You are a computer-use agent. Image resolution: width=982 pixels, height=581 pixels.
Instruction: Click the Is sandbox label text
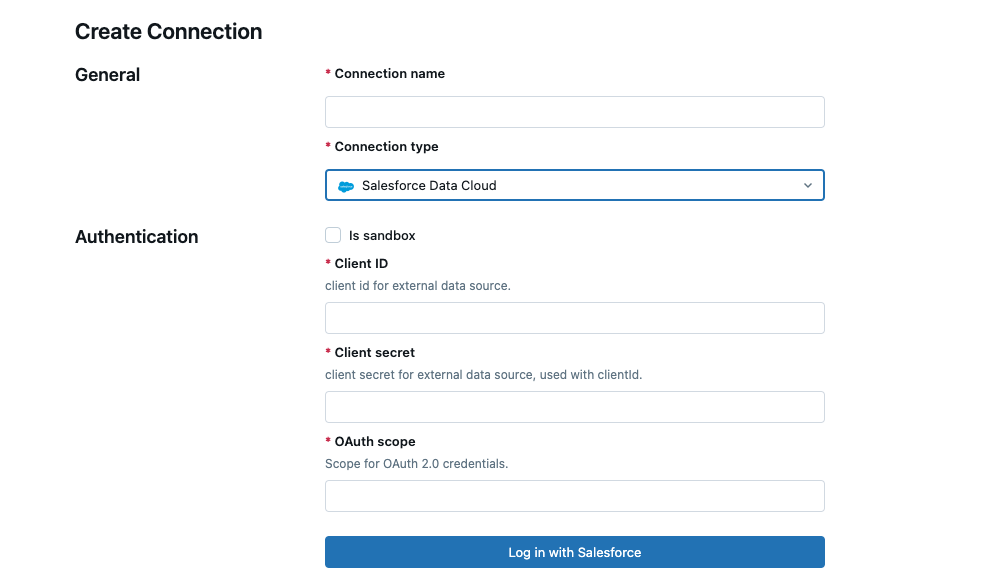coord(382,236)
